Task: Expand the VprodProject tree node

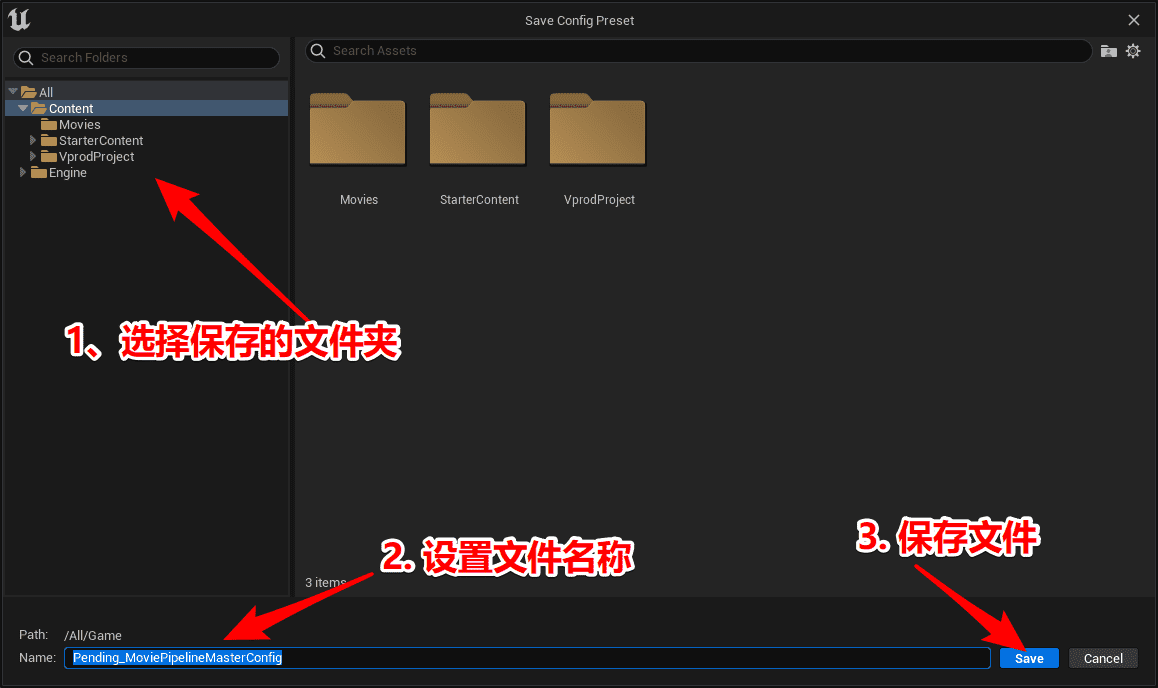Action: (x=33, y=157)
